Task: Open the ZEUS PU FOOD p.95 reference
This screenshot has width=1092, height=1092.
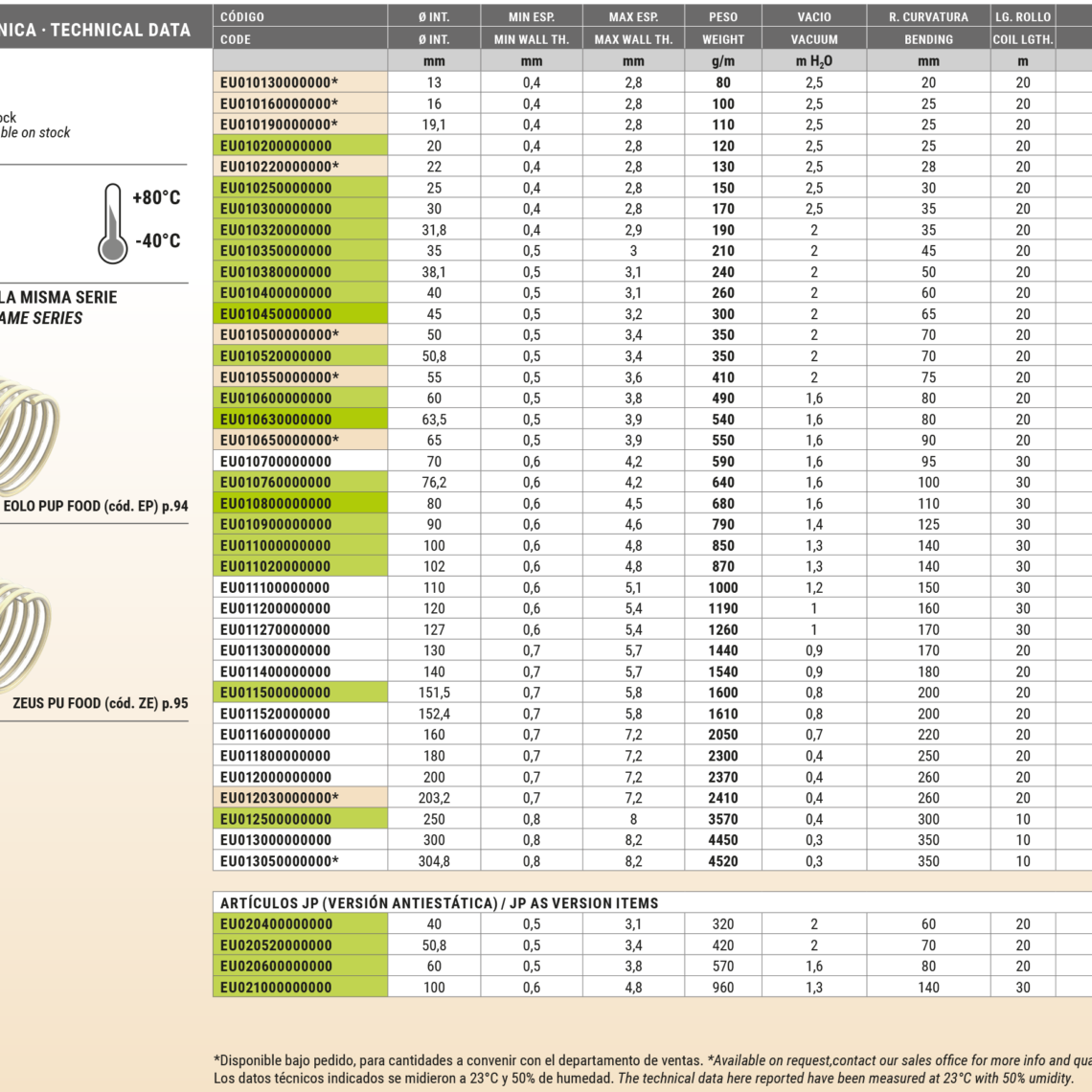Action: click(x=100, y=703)
